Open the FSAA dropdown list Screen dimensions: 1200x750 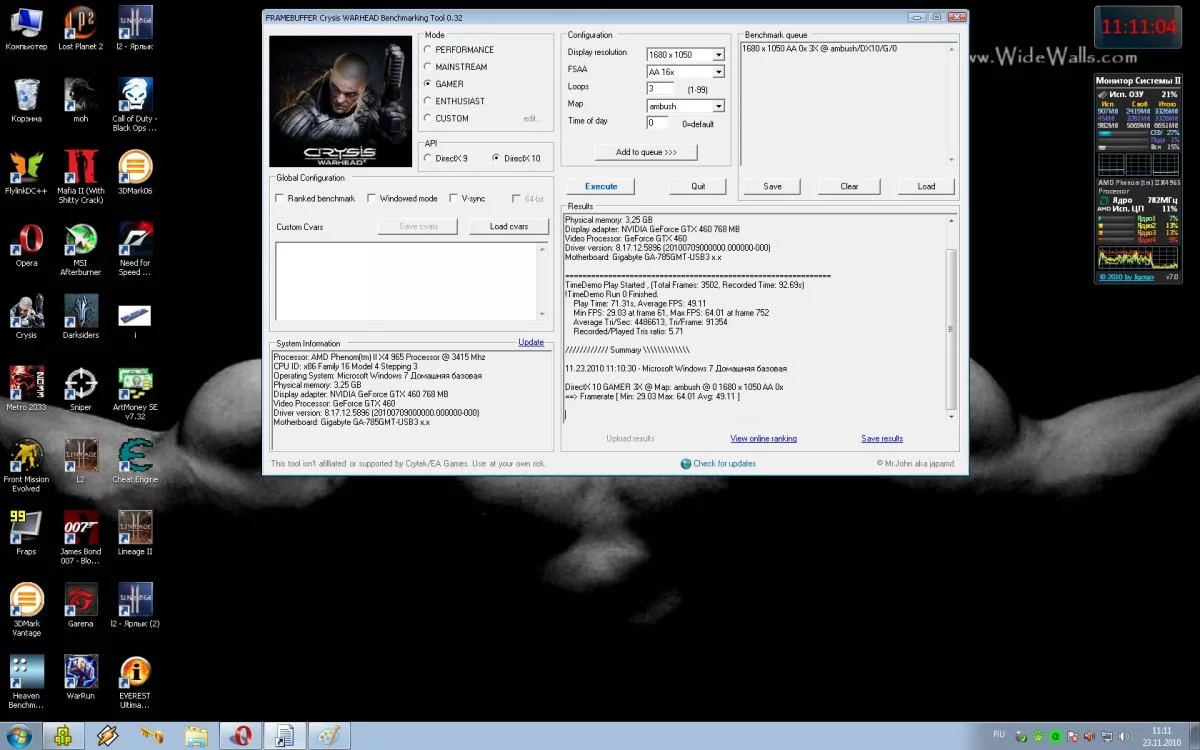tap(718, 72)
